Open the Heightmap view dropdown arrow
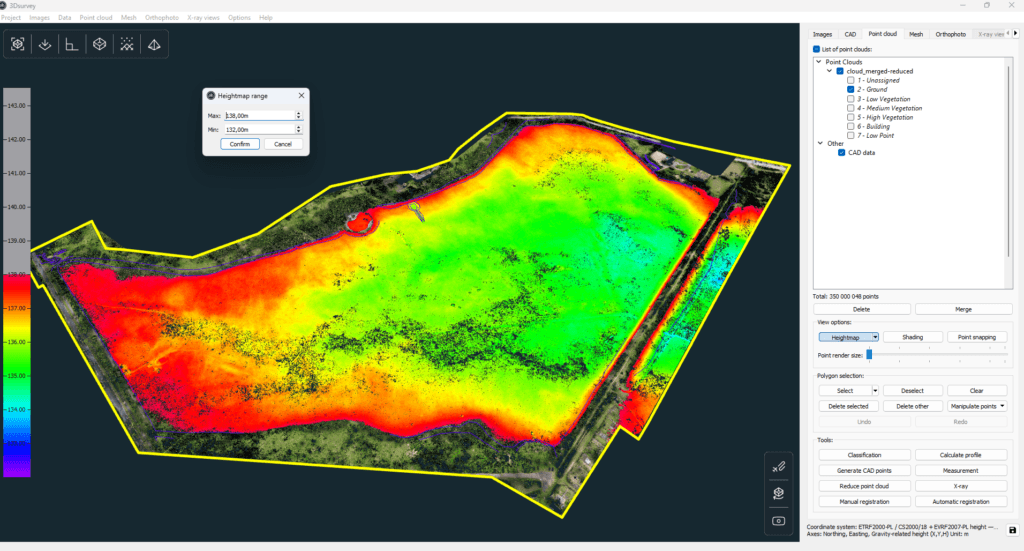The image size is (1024, 551). click(x=875, y=338)
